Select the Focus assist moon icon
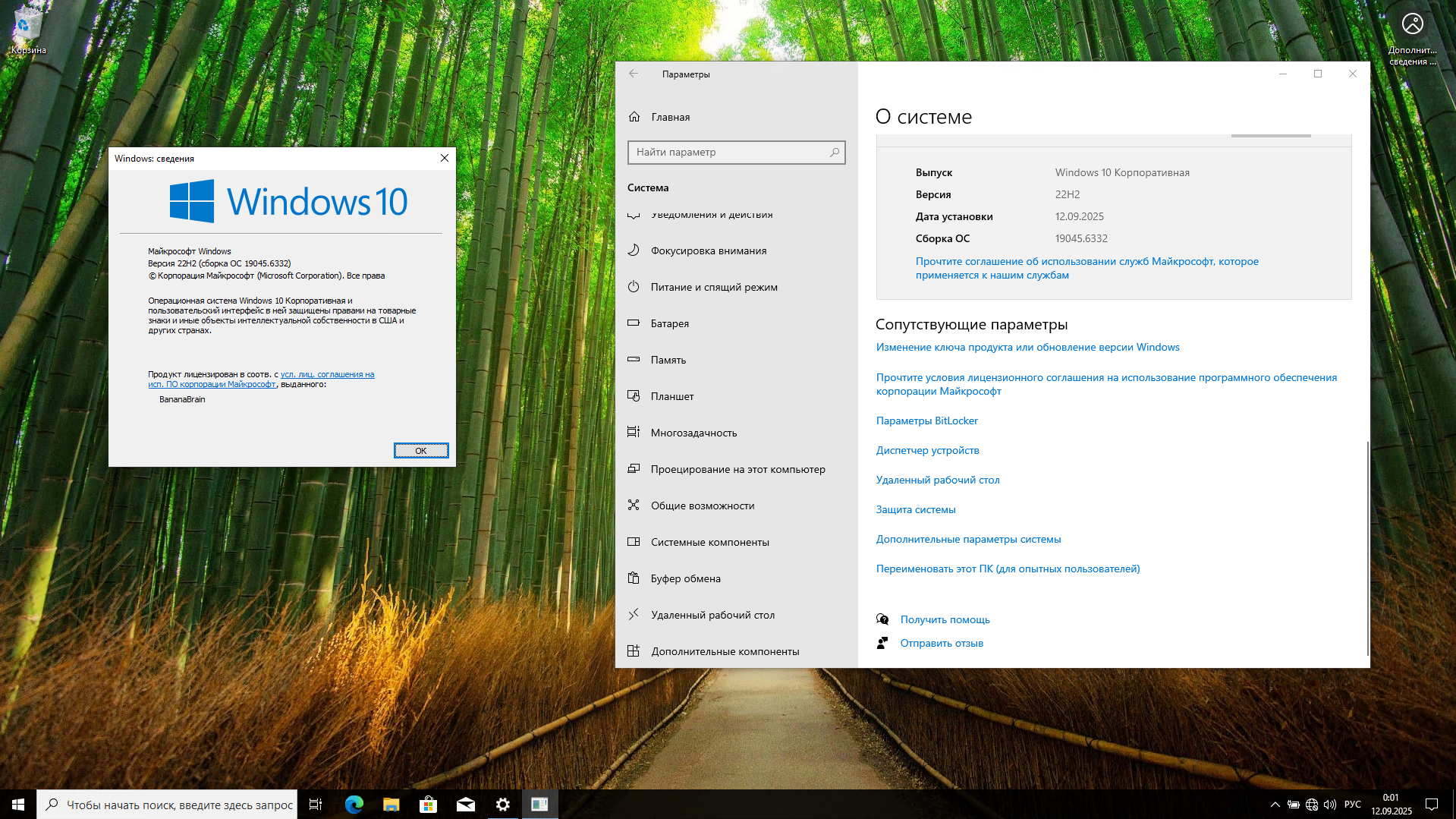 pyautogui.click(x=634, y=250)
